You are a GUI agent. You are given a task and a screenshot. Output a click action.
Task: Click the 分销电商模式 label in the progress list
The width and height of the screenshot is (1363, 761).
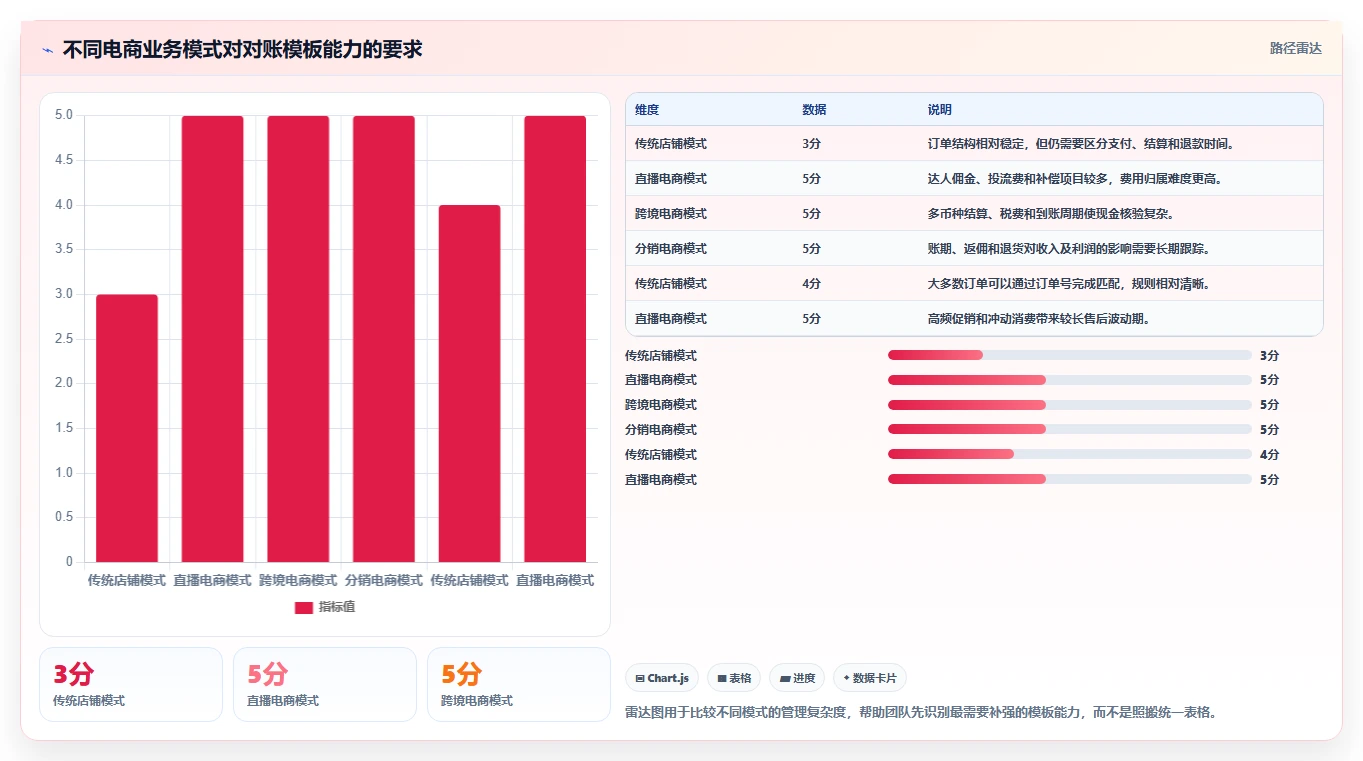pos(661,430)
